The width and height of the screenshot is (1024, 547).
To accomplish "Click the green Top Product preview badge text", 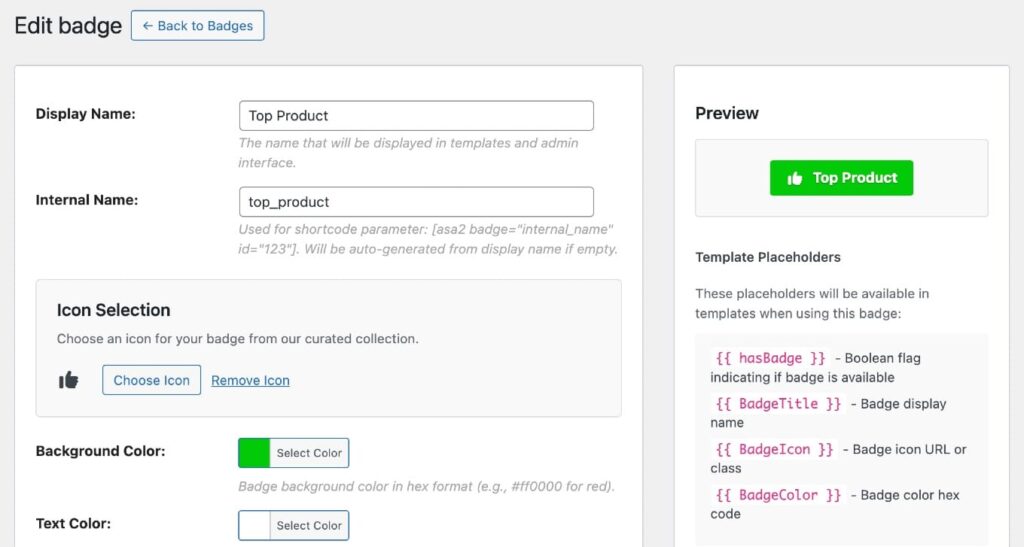I will (855, 178).
